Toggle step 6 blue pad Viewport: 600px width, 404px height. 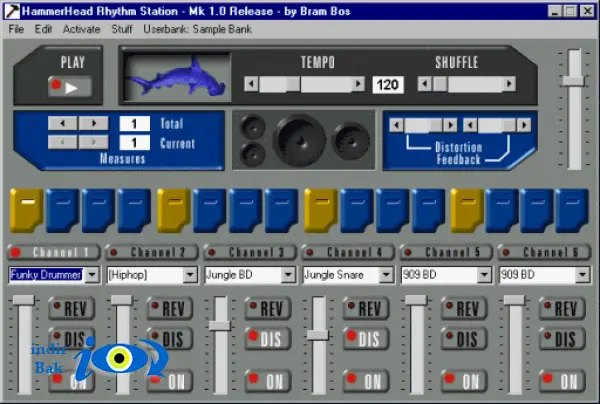point(210,210)
